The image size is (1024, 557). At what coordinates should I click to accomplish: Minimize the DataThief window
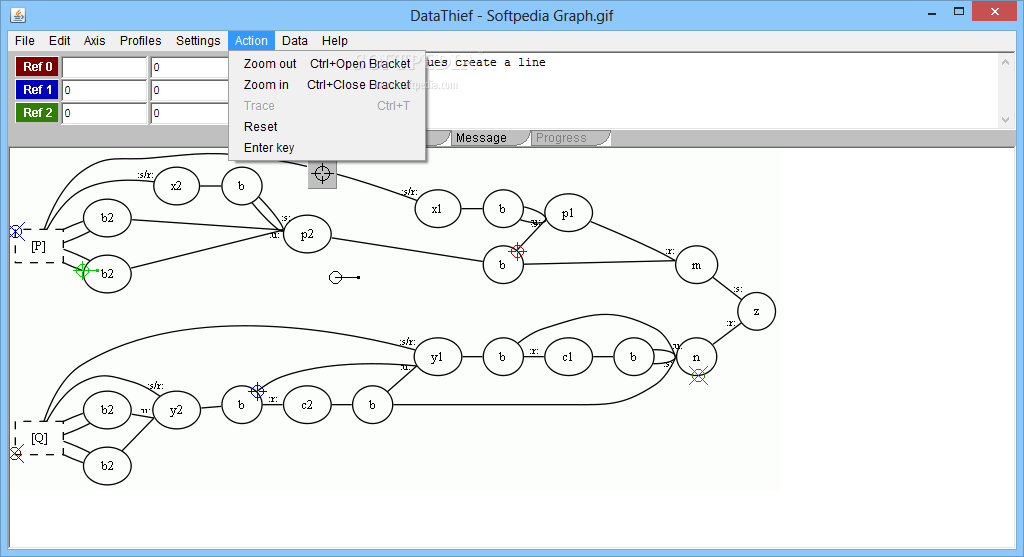point(932,12)
